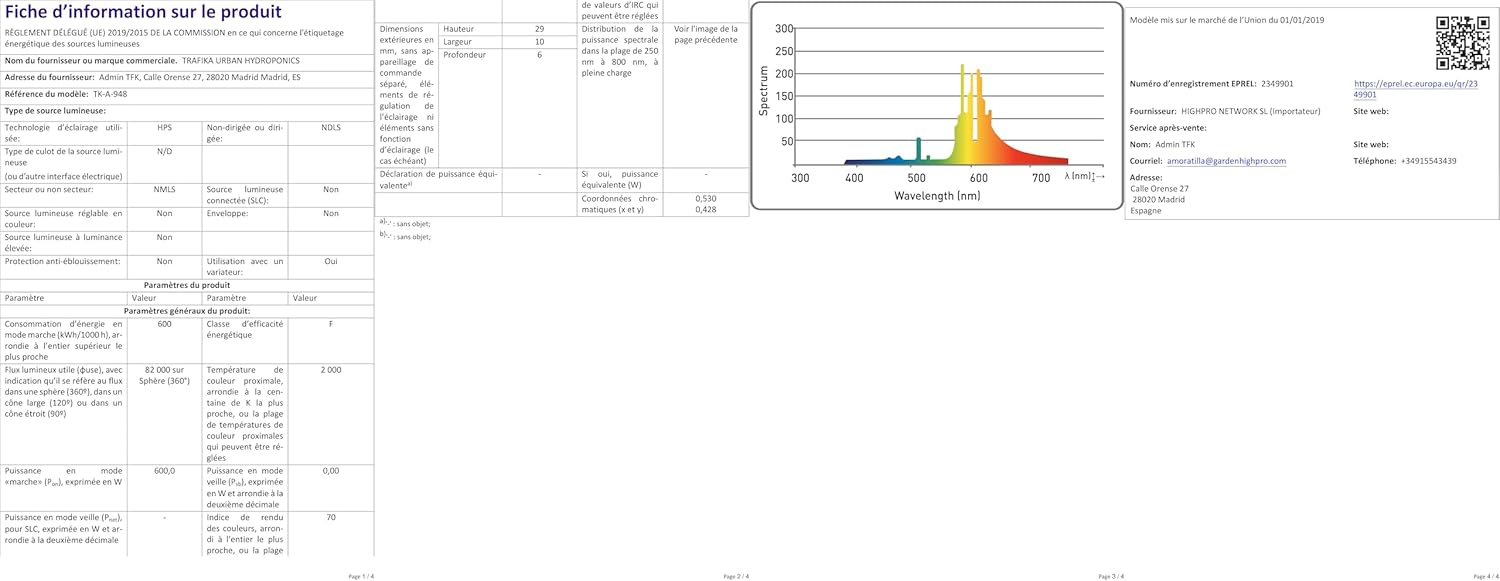
Task: Select the model reference 'TK-A-948'
Action: (110, 93)
